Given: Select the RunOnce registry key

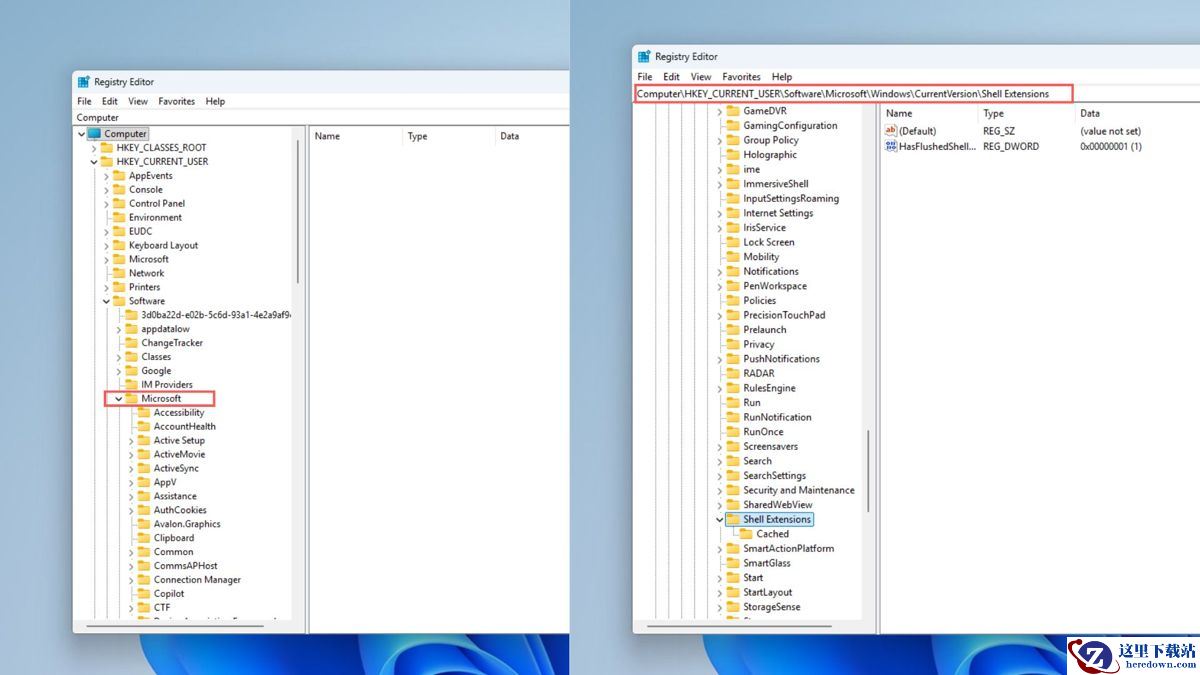Looking at the screenshot, I should coord(763,432).
